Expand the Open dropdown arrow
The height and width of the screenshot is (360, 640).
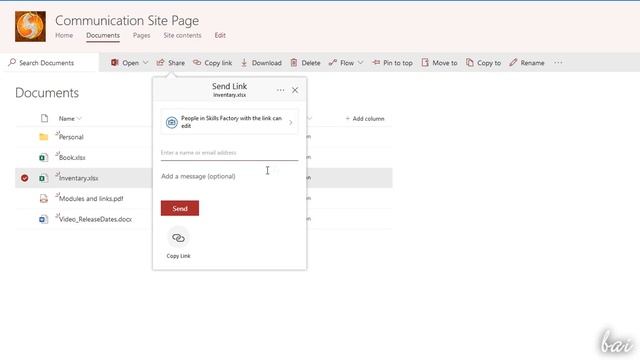tap(145, 62)
